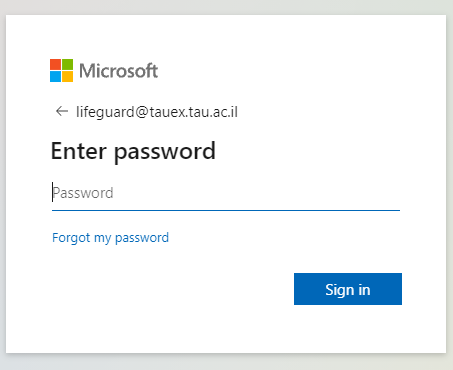Click the blue underline of the password field

(x=226, y=210)
